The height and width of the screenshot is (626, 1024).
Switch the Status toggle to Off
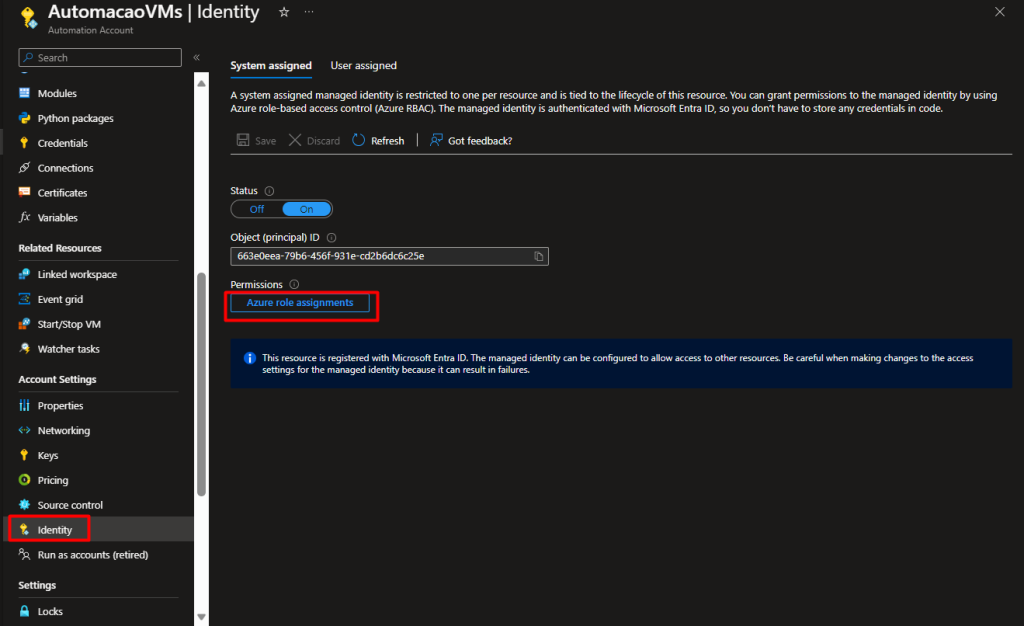(257, 209)
